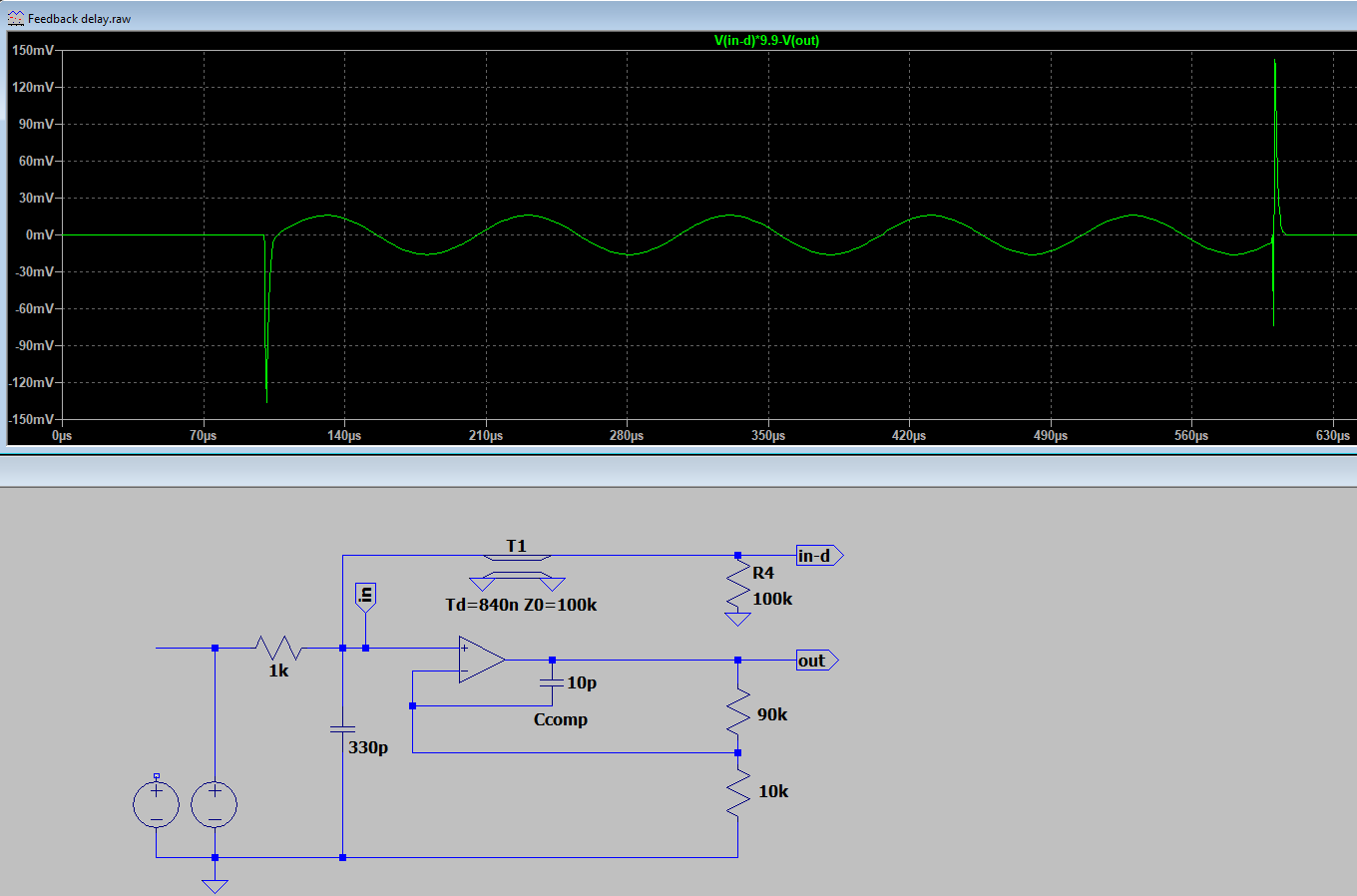
Task: Select the op-amp triangle symbol in schematic
Action: (x=482, y=661)
